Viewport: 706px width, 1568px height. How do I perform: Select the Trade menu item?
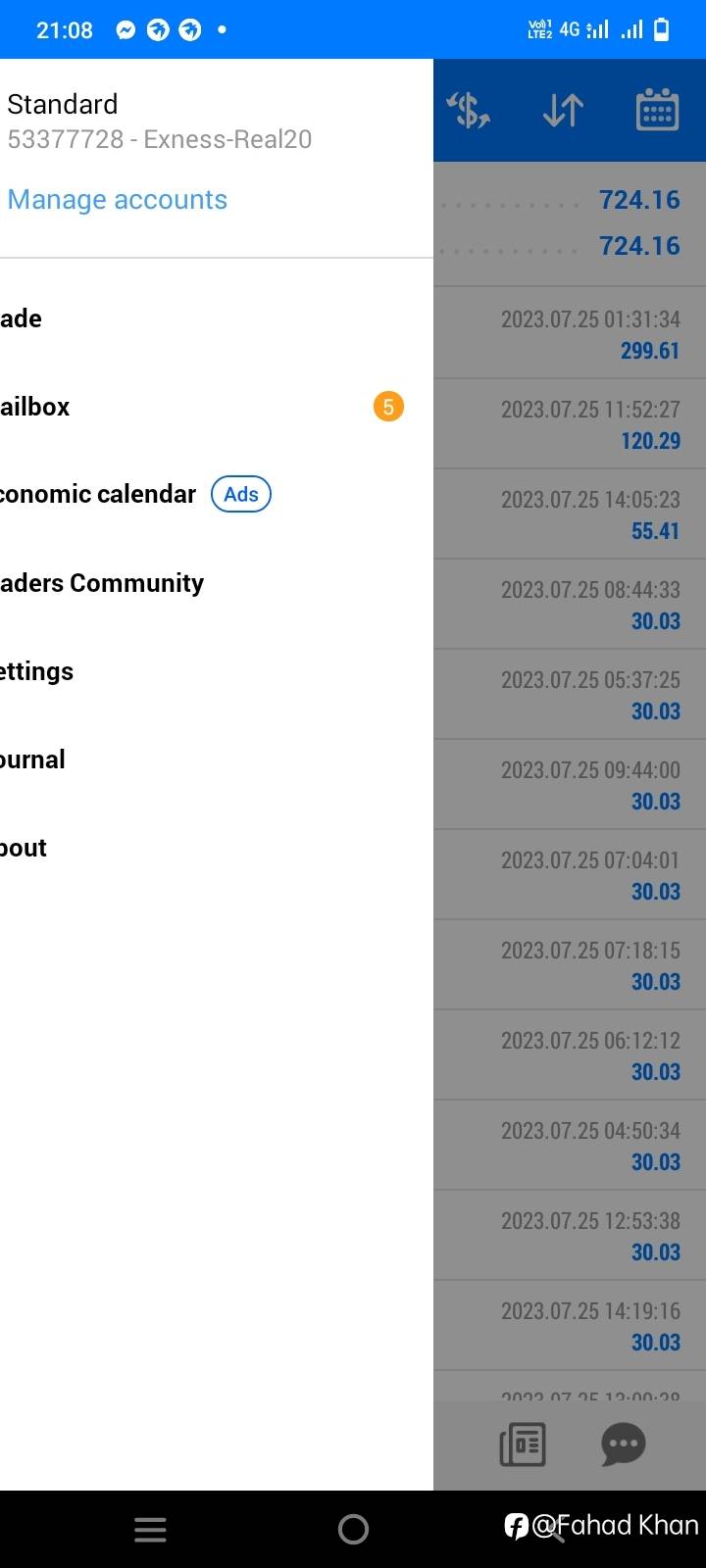216,318
